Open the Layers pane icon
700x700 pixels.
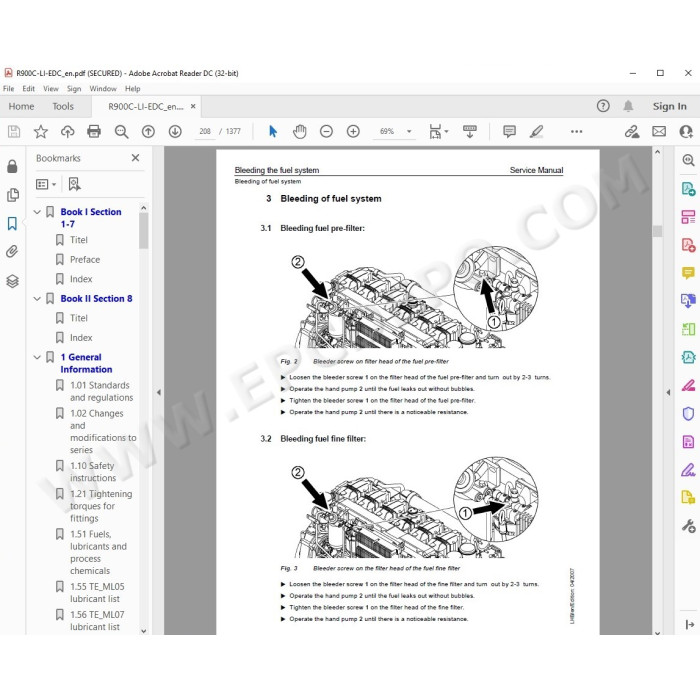[x=12, y=281]
